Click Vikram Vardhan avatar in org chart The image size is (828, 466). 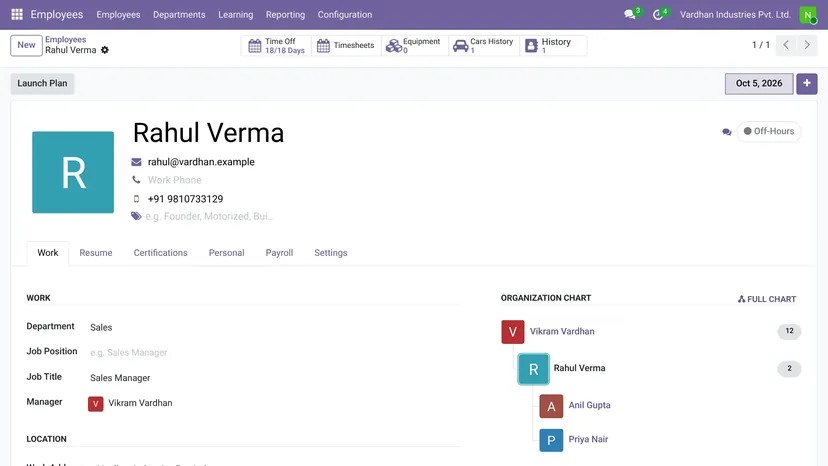click(x=512, y=332)
